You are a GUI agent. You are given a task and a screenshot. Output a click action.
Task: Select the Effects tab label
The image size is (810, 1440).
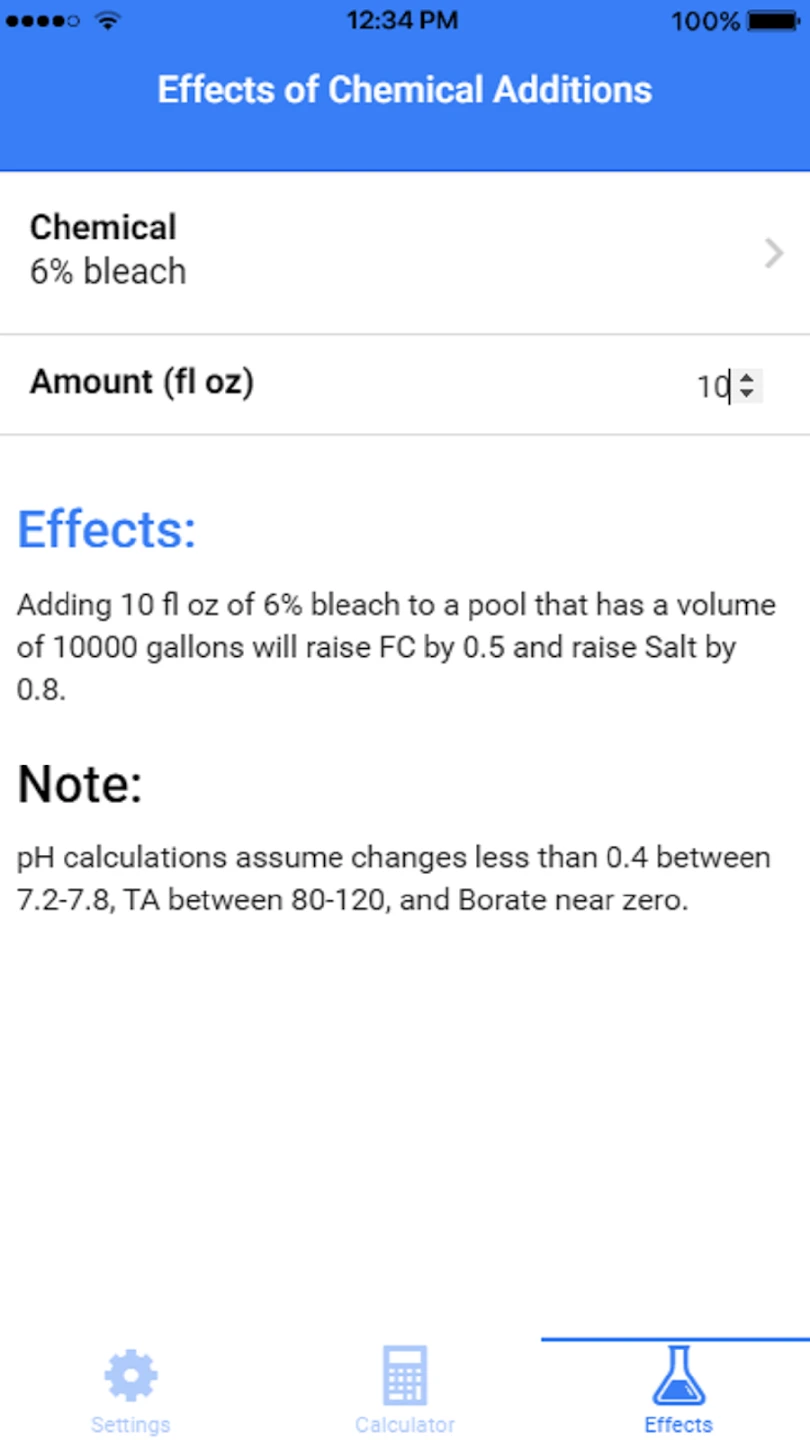[x=678, y=1424]
